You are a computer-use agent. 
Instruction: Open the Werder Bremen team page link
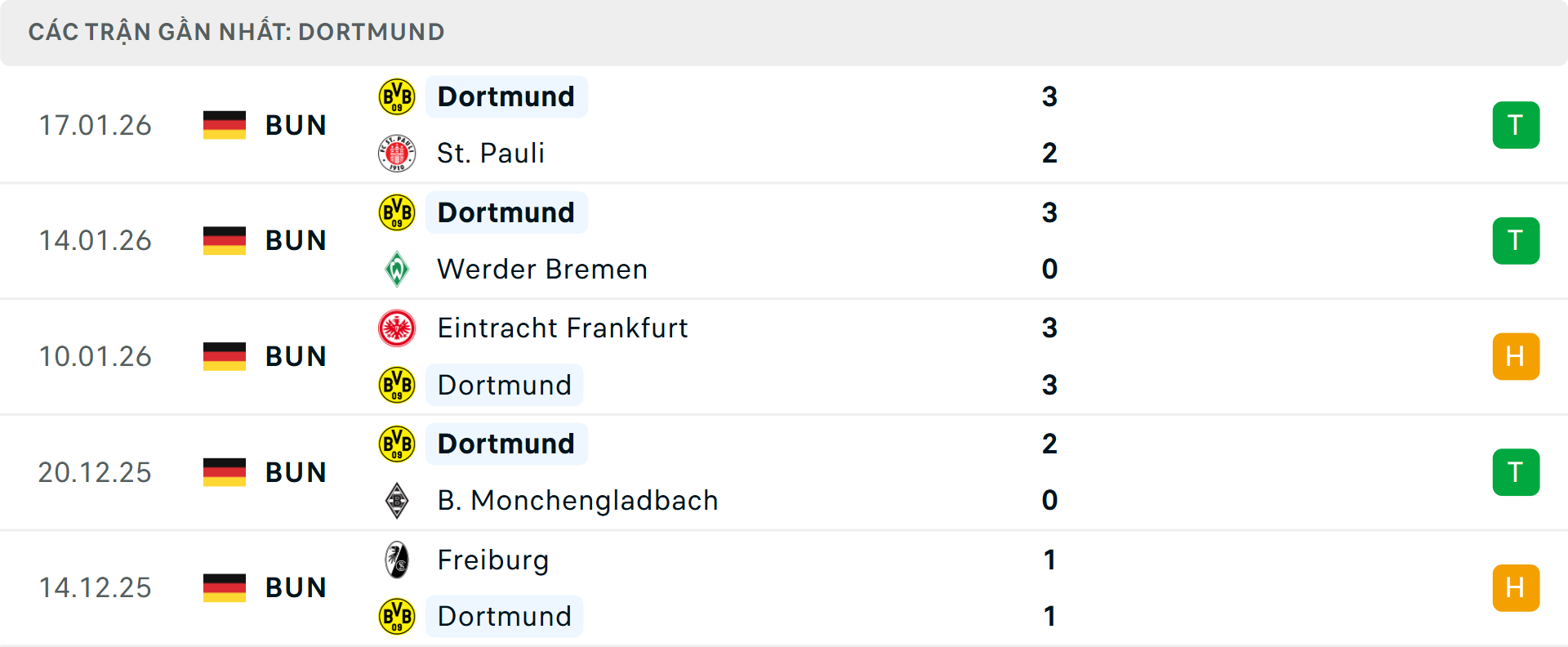[541, 268]
